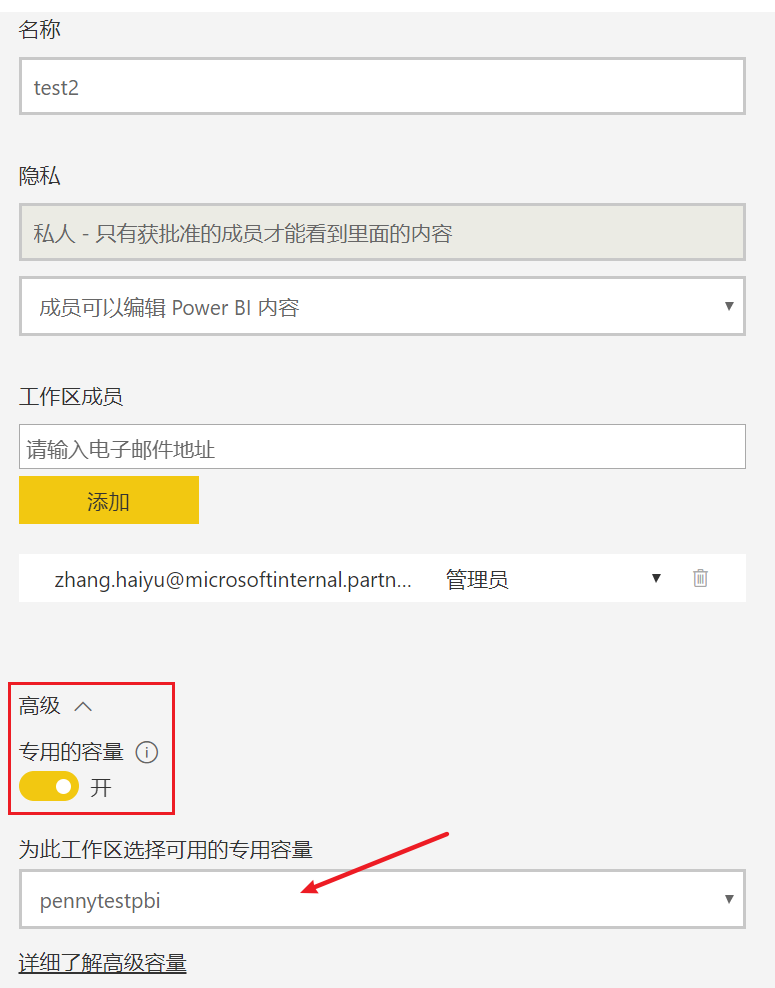Click the info icon beside 专用的容量
The width and height of the screenshot is (775, 988).
[147, 753]
